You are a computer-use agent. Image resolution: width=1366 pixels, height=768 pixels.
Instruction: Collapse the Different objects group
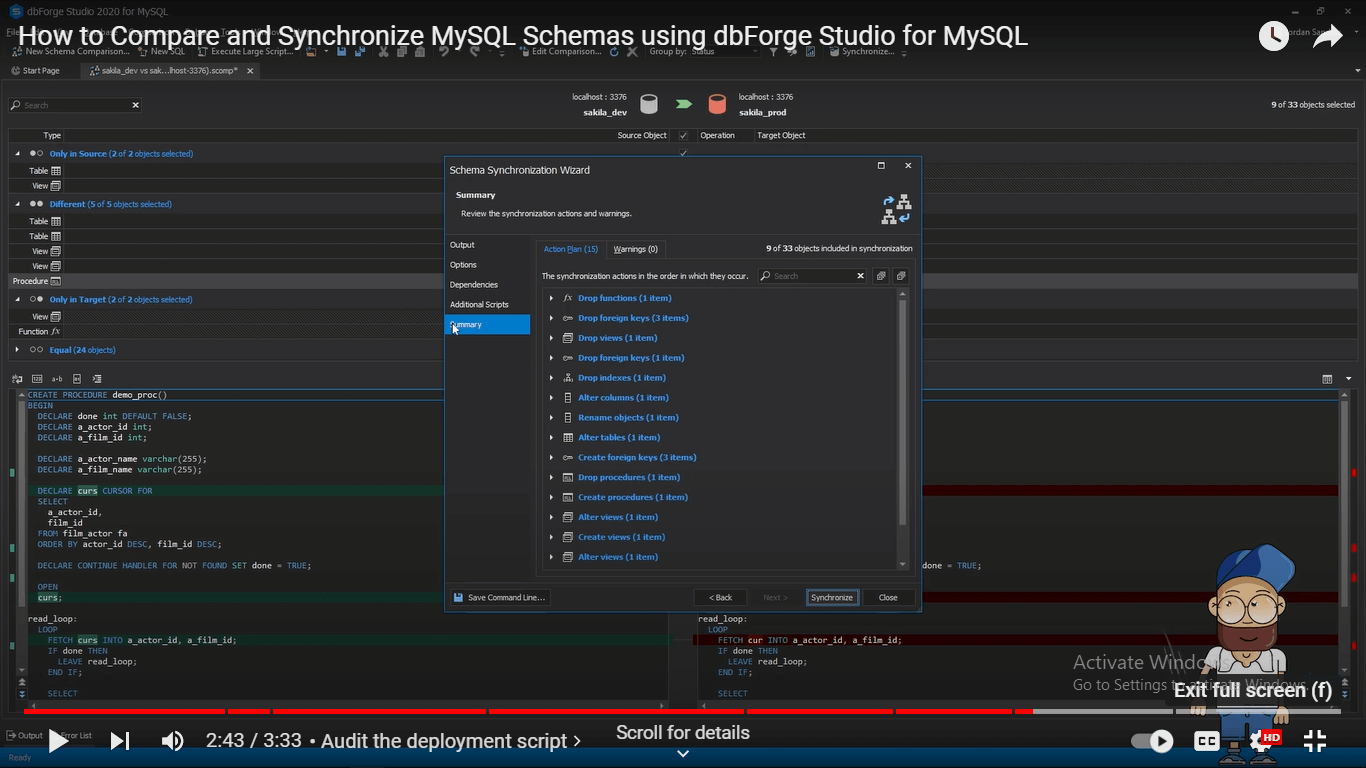coord(18,203)
